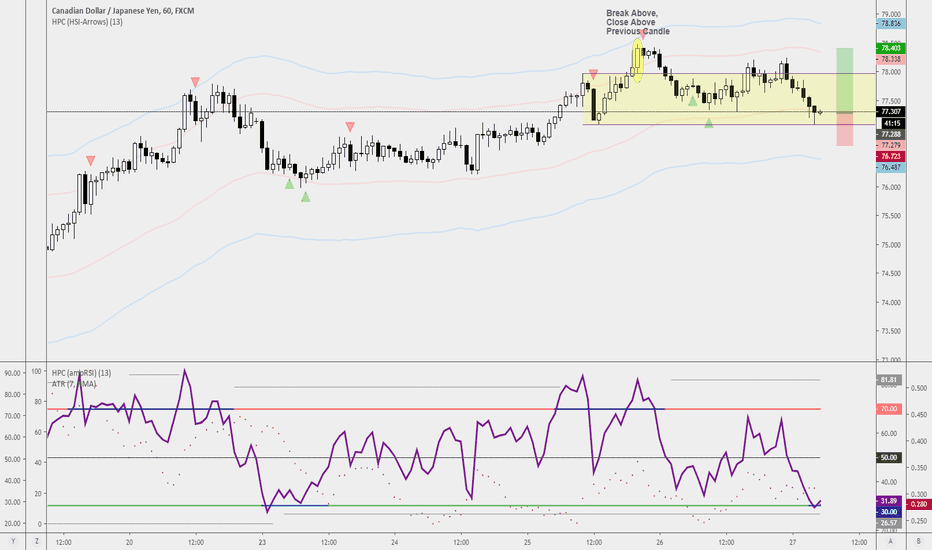Select the 'Break Above, Close Above Previous Candle' note
The height and width of the screenshot is (550, 932).
[x=638, y=22]
